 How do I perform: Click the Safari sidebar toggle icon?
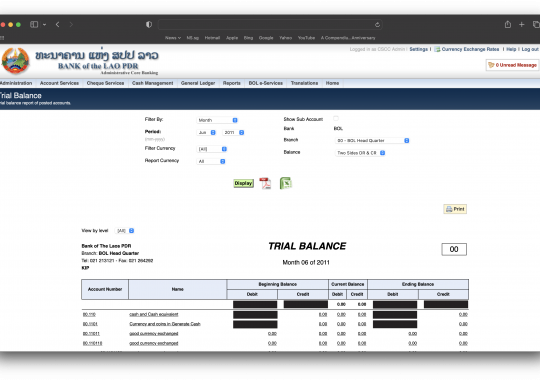coord(34,24)
